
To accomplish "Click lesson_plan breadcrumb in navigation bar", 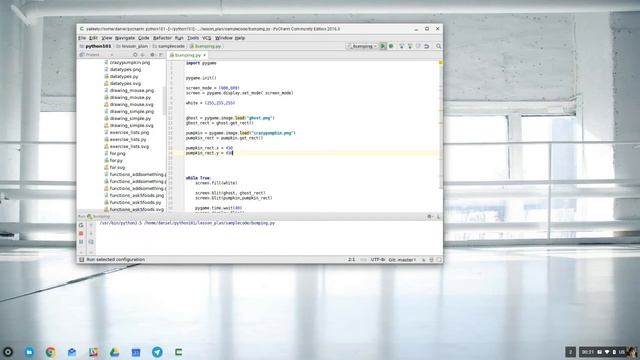I will 131,46.
